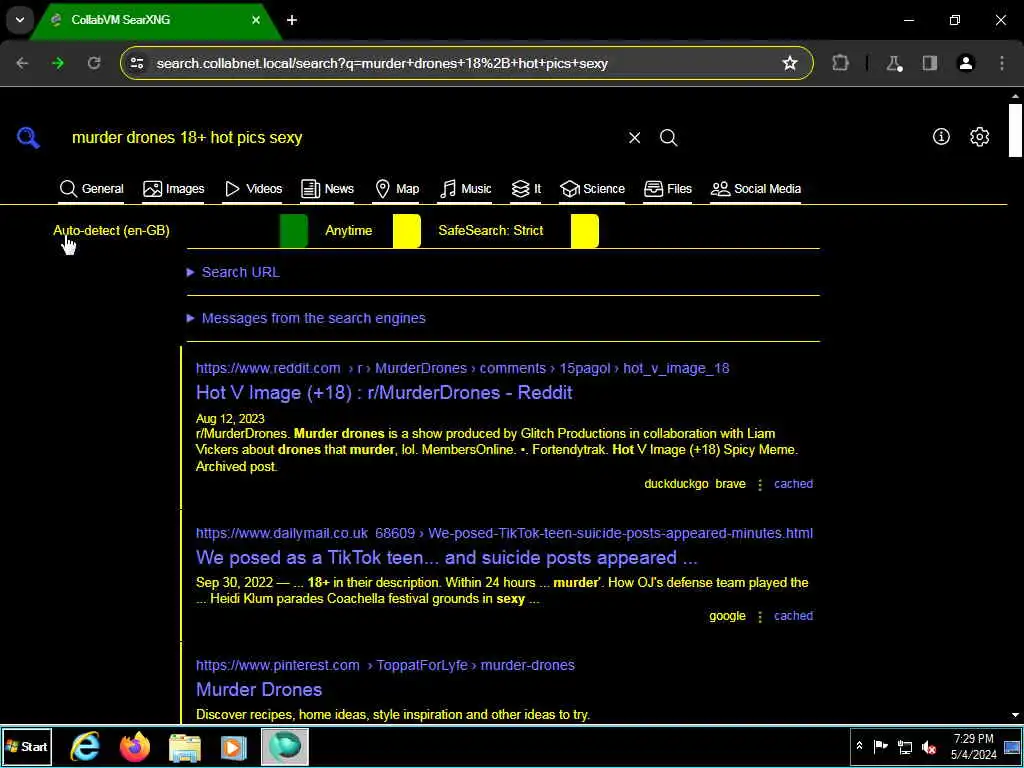Click the blue SearXNG magnifier logo
This screenshot has height=768, width=1024.
pos(28,138)
